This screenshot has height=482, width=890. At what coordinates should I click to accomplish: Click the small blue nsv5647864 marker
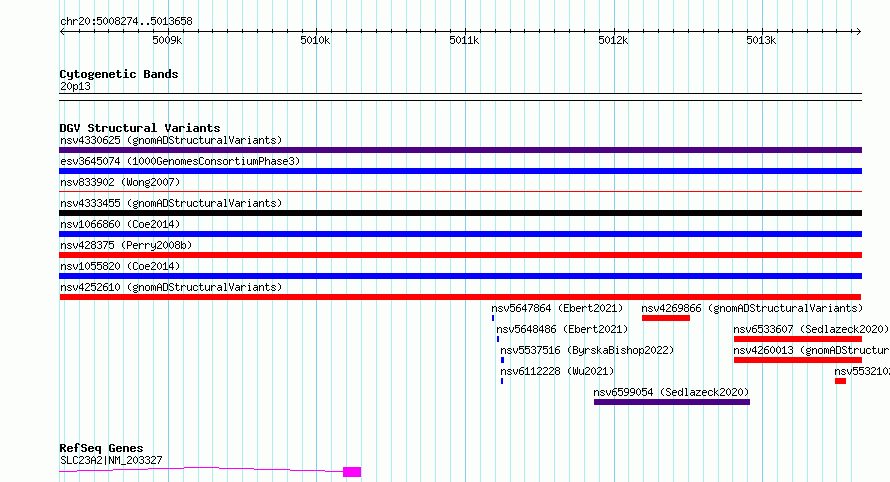(x=493, y=318)
